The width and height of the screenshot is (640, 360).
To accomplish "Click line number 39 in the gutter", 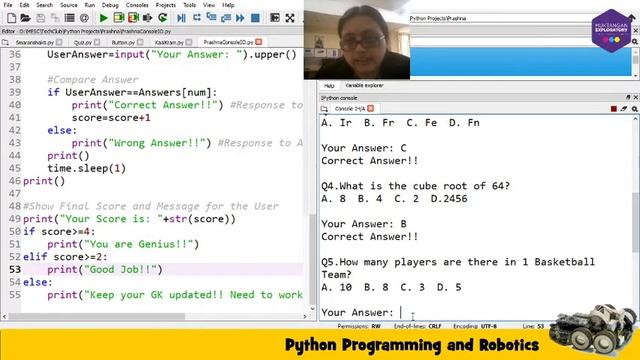I will click(x=15, y=93).
